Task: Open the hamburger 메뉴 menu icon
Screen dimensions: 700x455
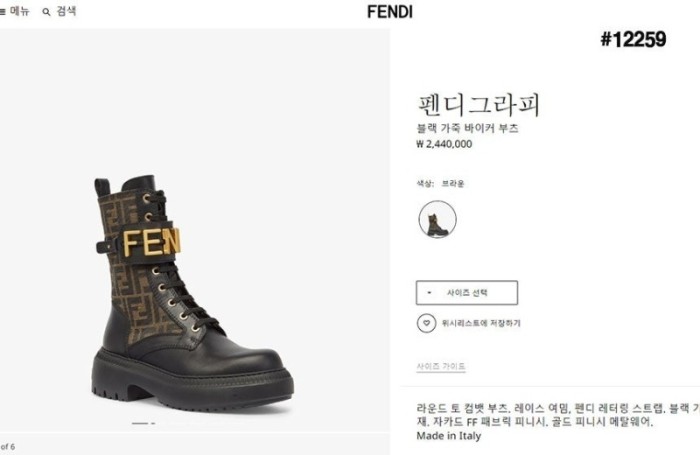Action: (4, 12)
